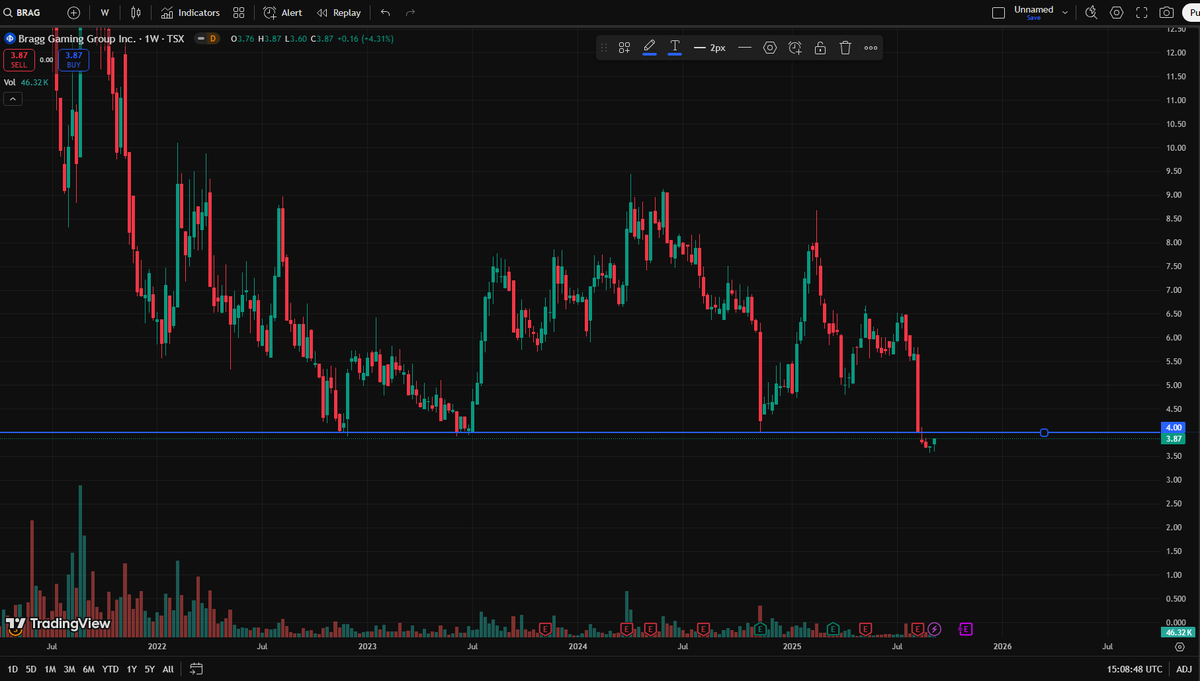This screenshot has width=1200, height=681.
Task: Open more options ellipsis in floating toolbar
Action: [871, 47]
